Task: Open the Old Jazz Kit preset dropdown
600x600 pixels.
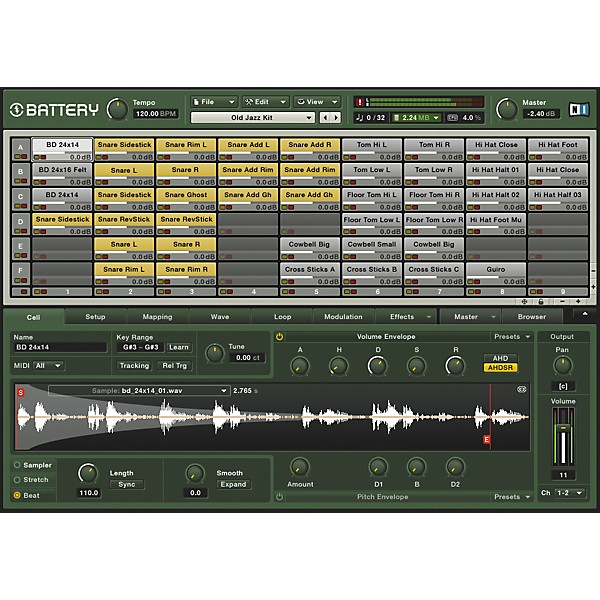Action: 253,117
